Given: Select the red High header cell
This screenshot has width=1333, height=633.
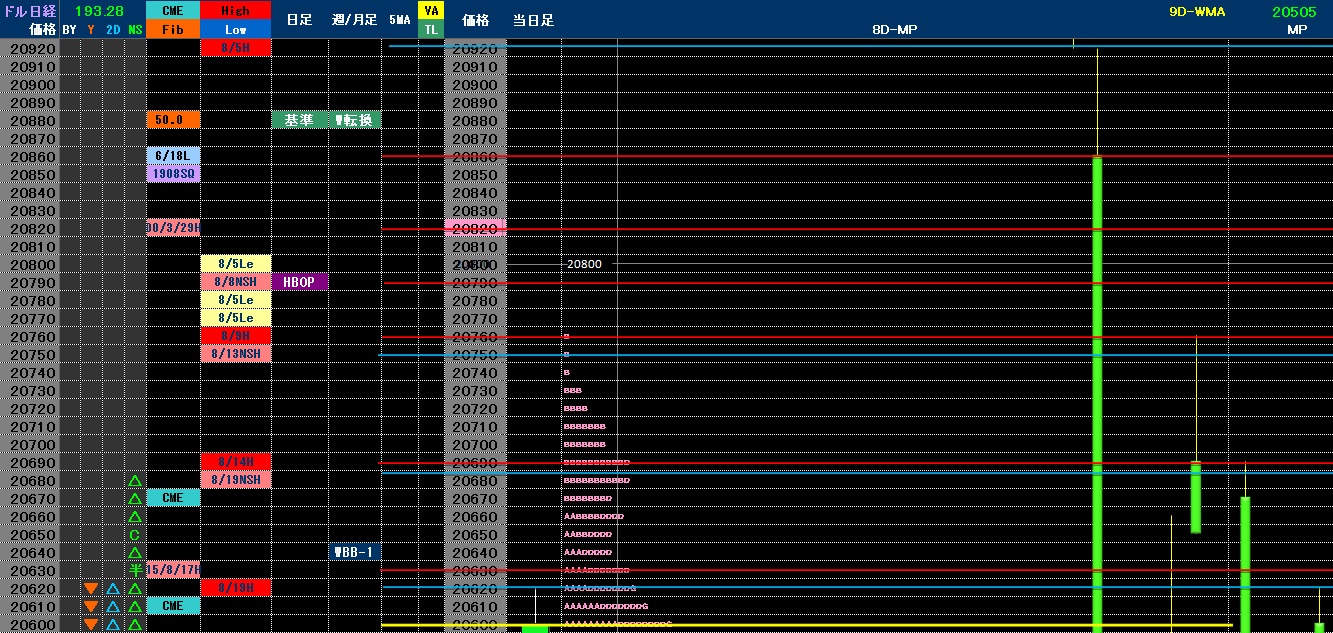Looking at the screenshot, I should pos(235,10).
